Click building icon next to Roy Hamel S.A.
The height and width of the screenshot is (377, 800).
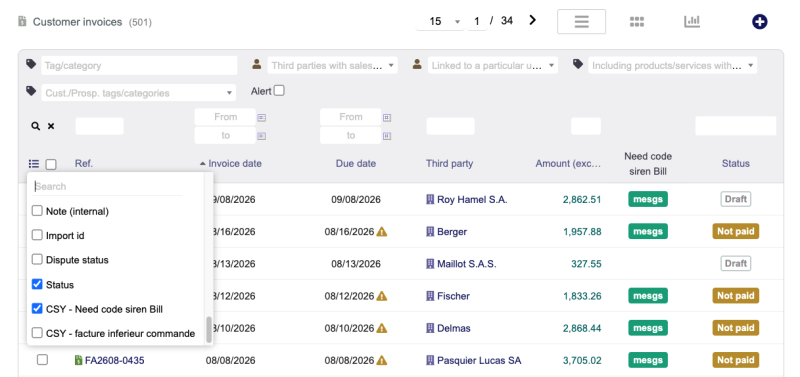430,199
